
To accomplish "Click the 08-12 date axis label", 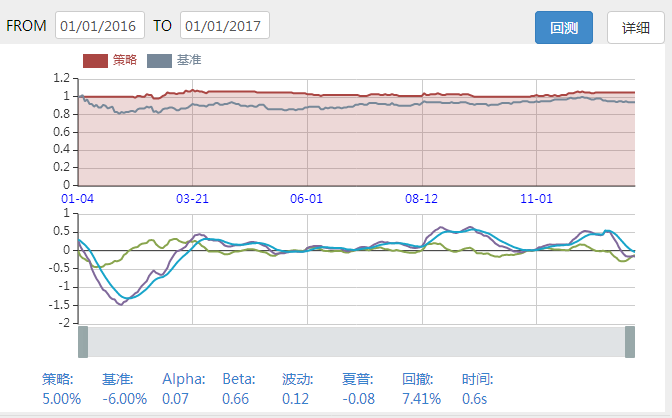I will pyautogui.click(x=422, y=199).
